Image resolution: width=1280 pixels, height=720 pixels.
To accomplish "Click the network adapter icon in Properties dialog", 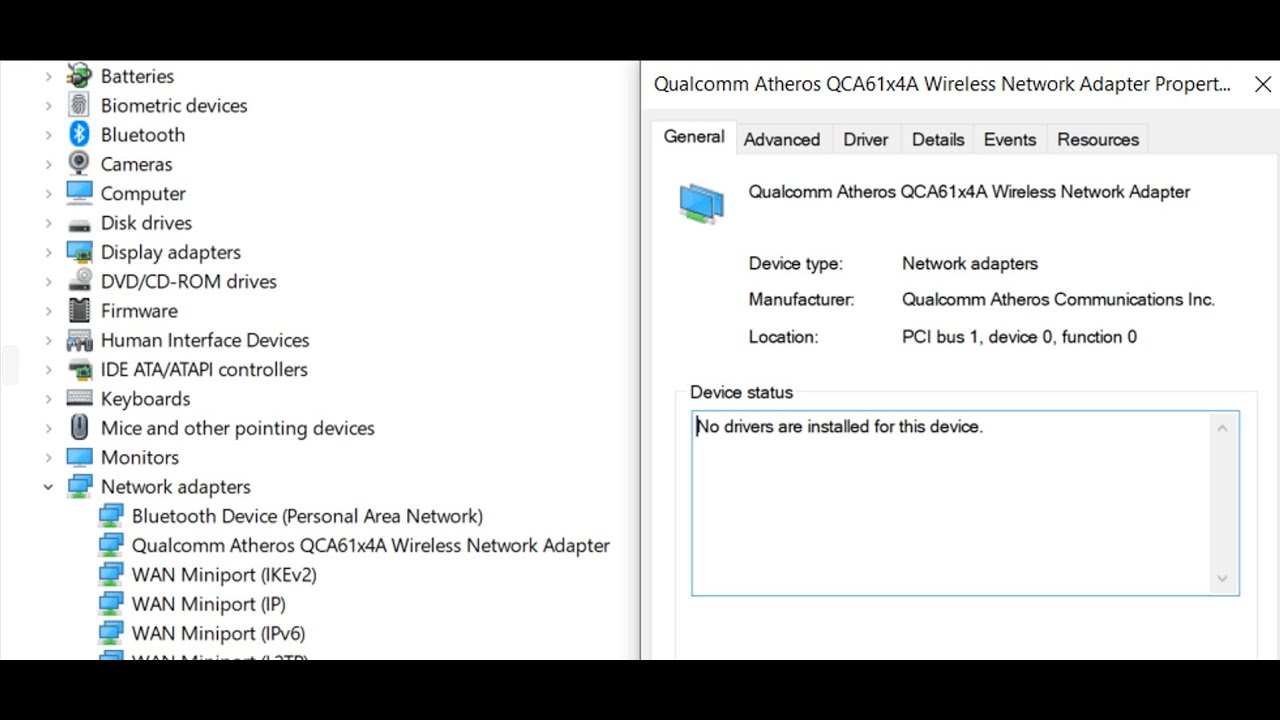I will pos(701,203).
